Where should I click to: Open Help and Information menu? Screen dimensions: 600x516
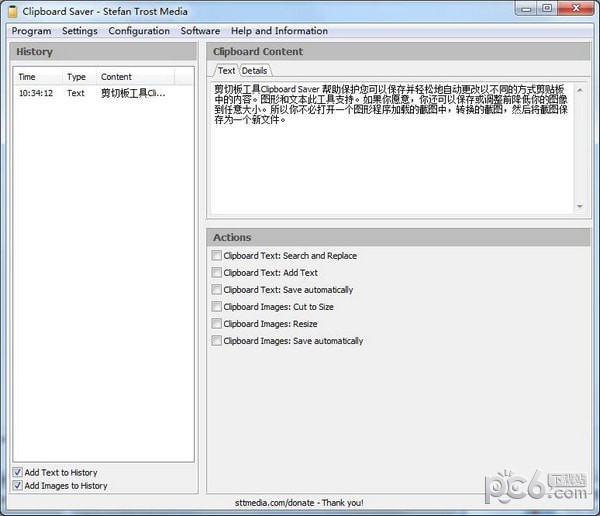pyautogui.click(x=279, y=31)
